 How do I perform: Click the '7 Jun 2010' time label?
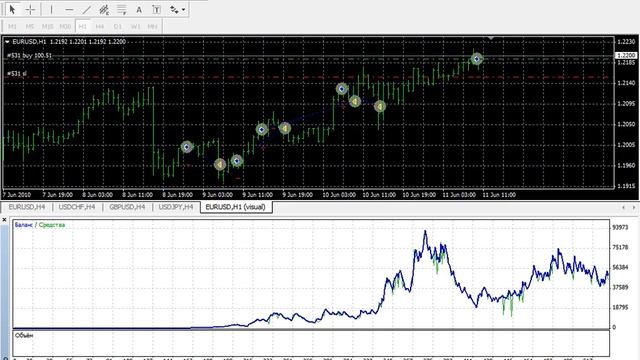click(17, 195)
